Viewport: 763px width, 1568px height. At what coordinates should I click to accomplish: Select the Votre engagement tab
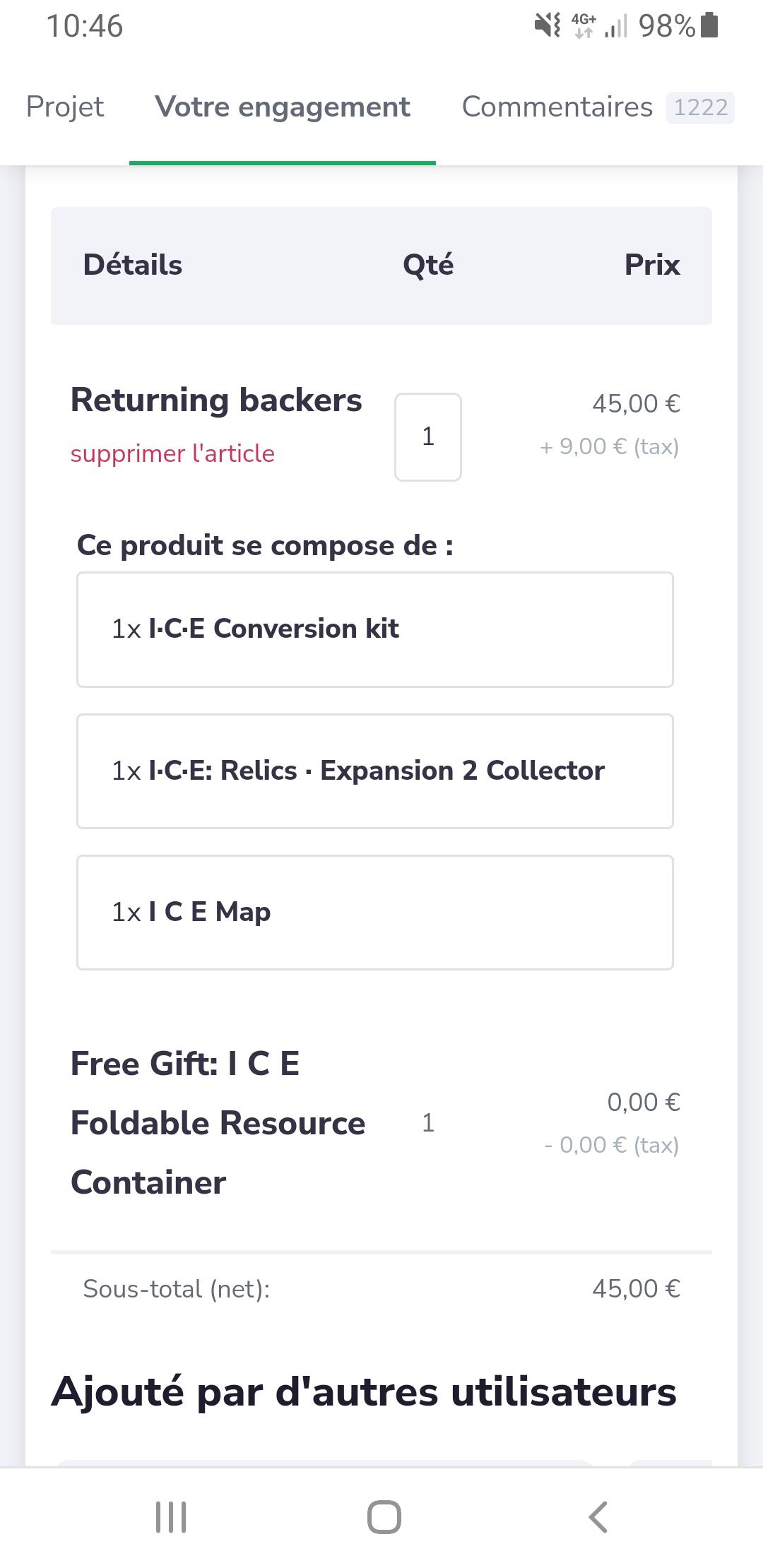tap(283, 107)
